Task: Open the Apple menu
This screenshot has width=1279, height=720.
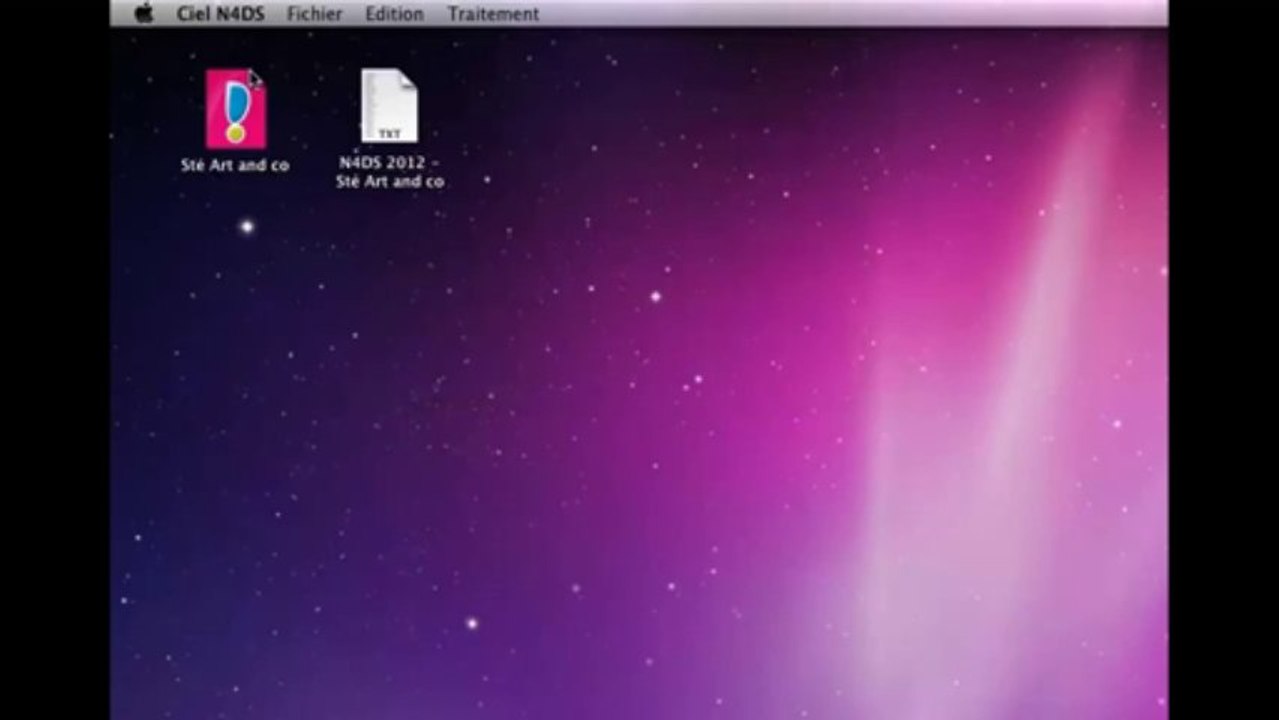Action: click(x=144, y=13)
